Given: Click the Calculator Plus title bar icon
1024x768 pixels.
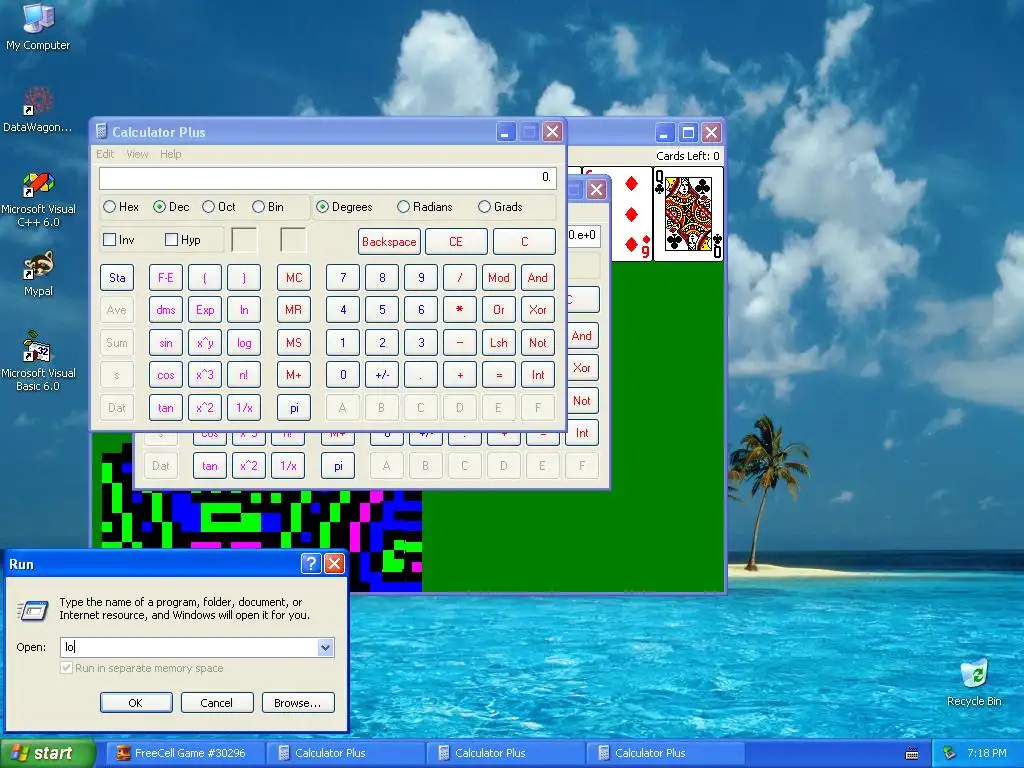Looking at the screenshot, I should pos(101,132).
